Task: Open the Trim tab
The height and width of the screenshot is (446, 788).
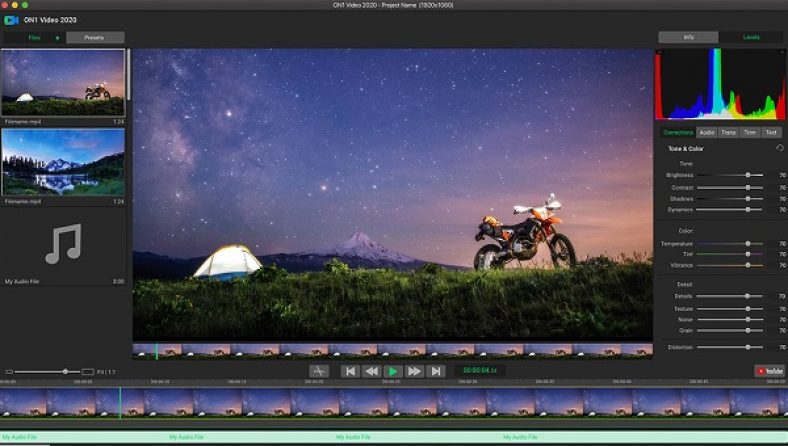Action: pyautogui.click(x=750, y=132)
